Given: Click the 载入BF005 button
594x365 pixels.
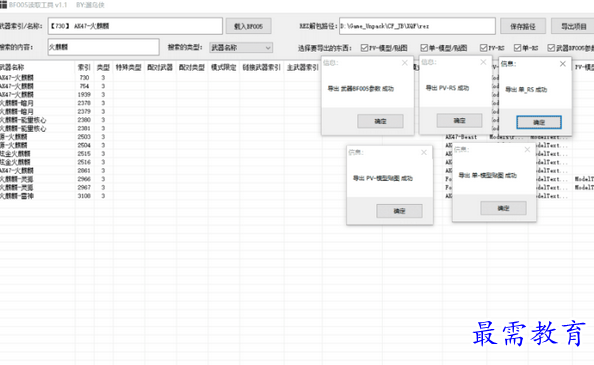Looking at the screenshot, I should (x=249, y=26).
